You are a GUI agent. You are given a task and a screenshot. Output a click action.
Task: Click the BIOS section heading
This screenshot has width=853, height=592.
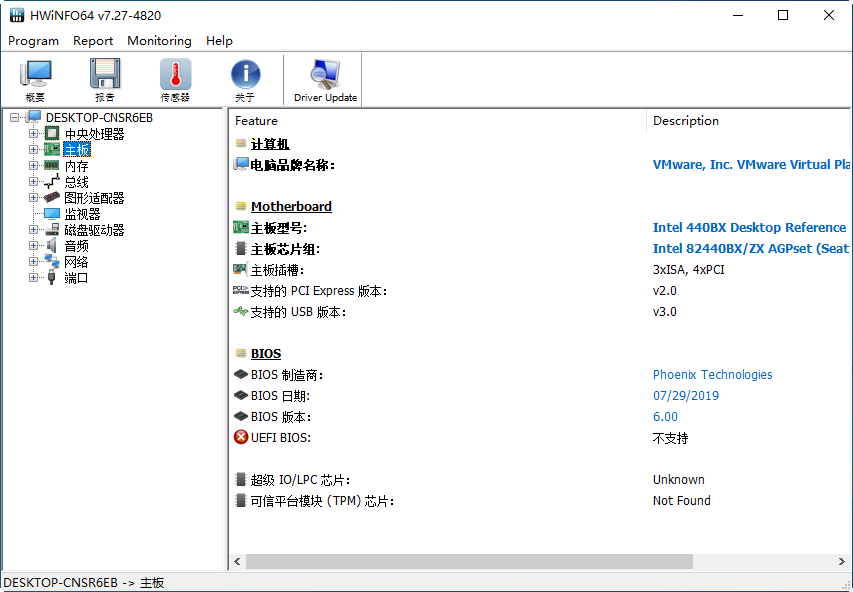tap(265, 354)
